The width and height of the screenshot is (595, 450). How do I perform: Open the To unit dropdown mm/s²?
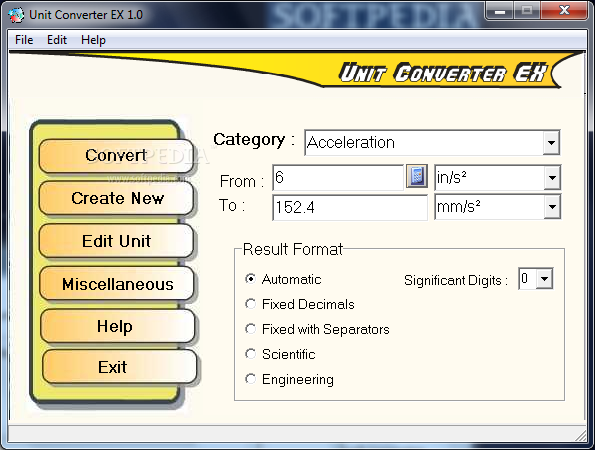click(x=552, y=207)
